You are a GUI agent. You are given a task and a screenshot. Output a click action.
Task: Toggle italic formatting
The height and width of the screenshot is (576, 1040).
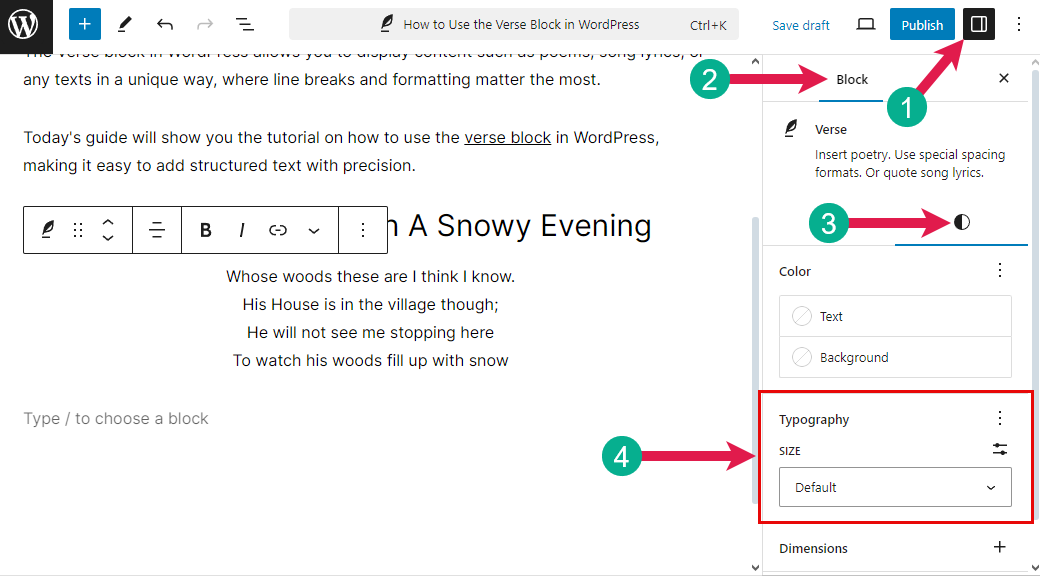pos(241,229)
